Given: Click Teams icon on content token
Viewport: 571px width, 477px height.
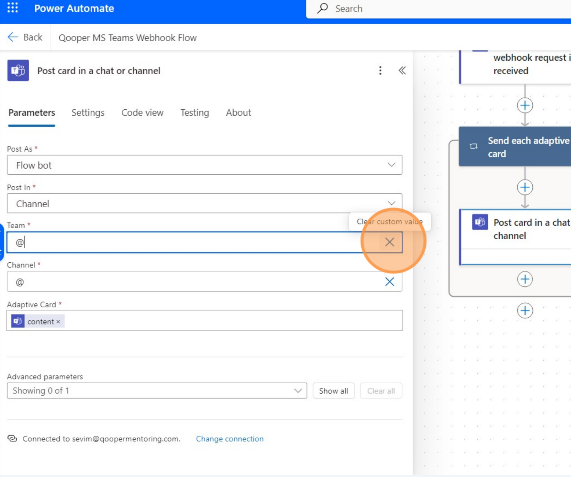Looking at the screenshot, I should point(18,321).
